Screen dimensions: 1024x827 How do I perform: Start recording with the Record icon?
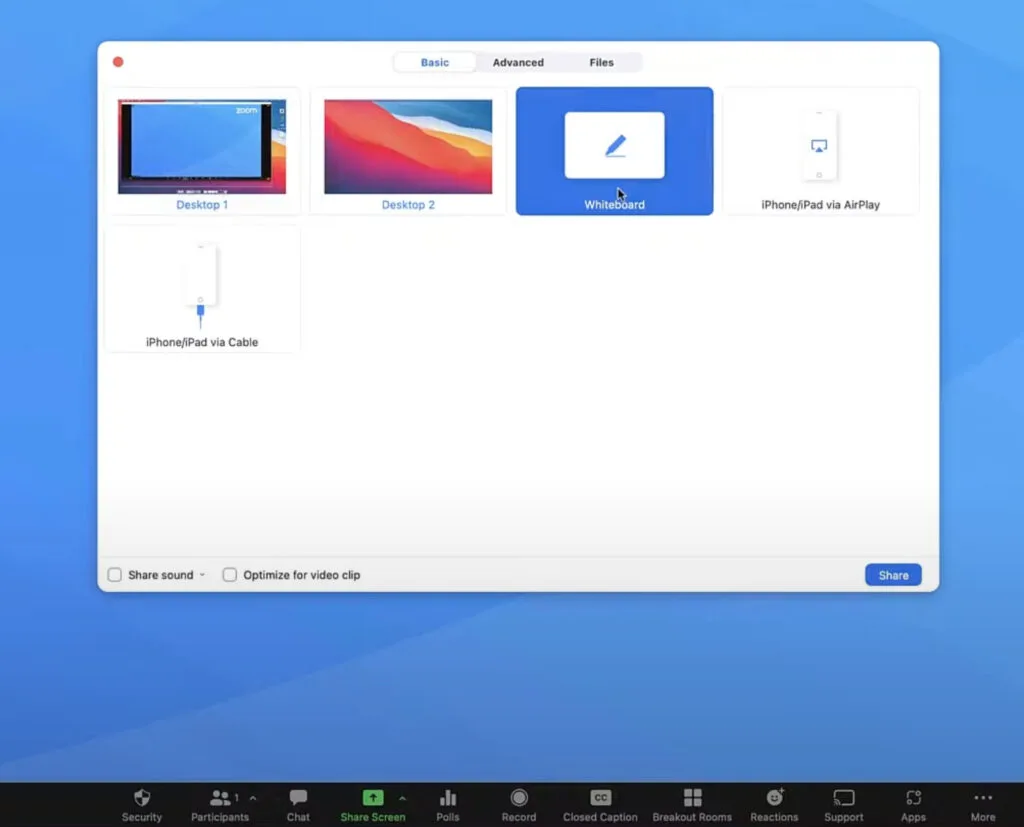tap(519, 798)
